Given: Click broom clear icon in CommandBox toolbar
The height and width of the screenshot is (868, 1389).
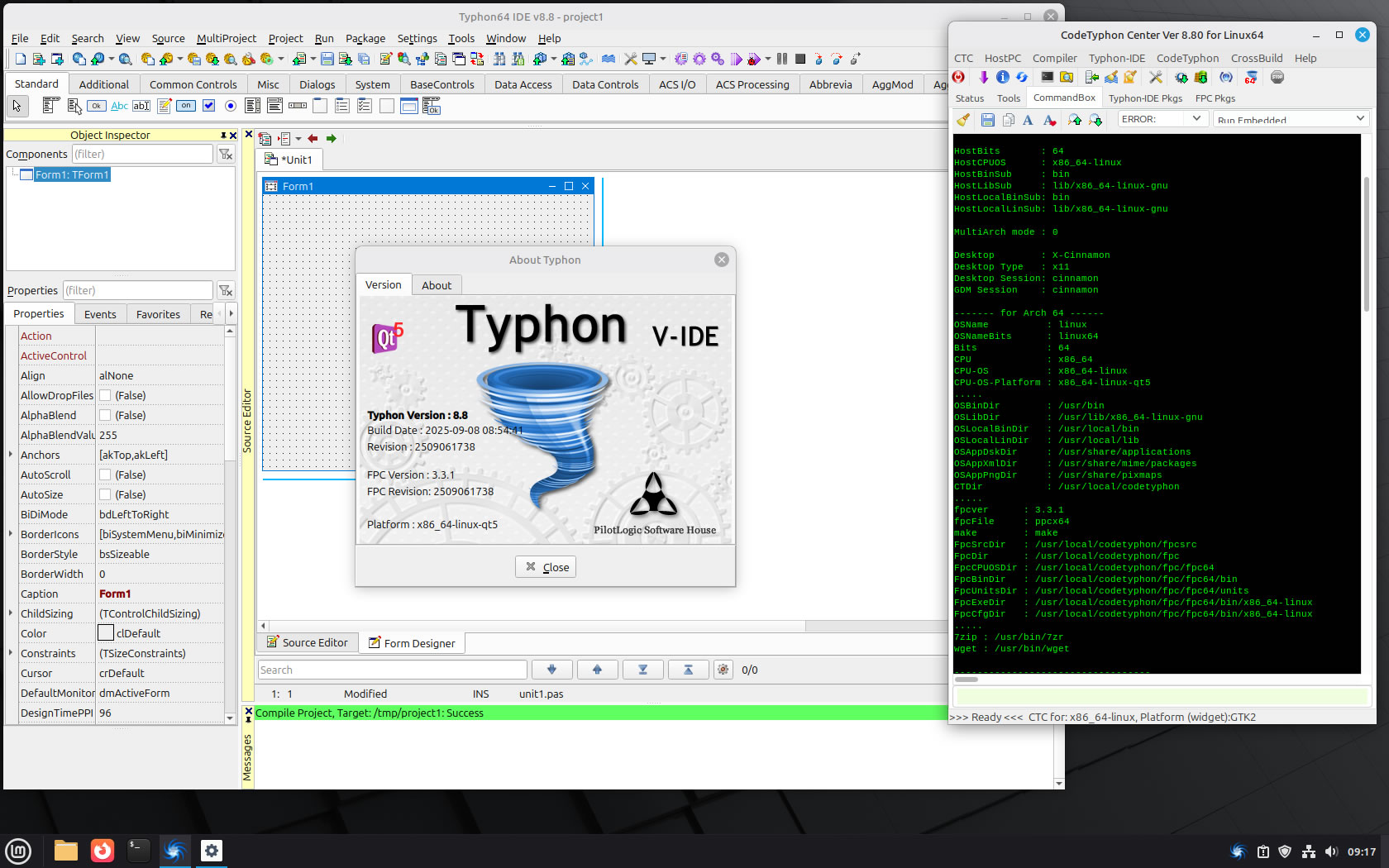Looking at the screenshot, I should [x=963, y=120].
